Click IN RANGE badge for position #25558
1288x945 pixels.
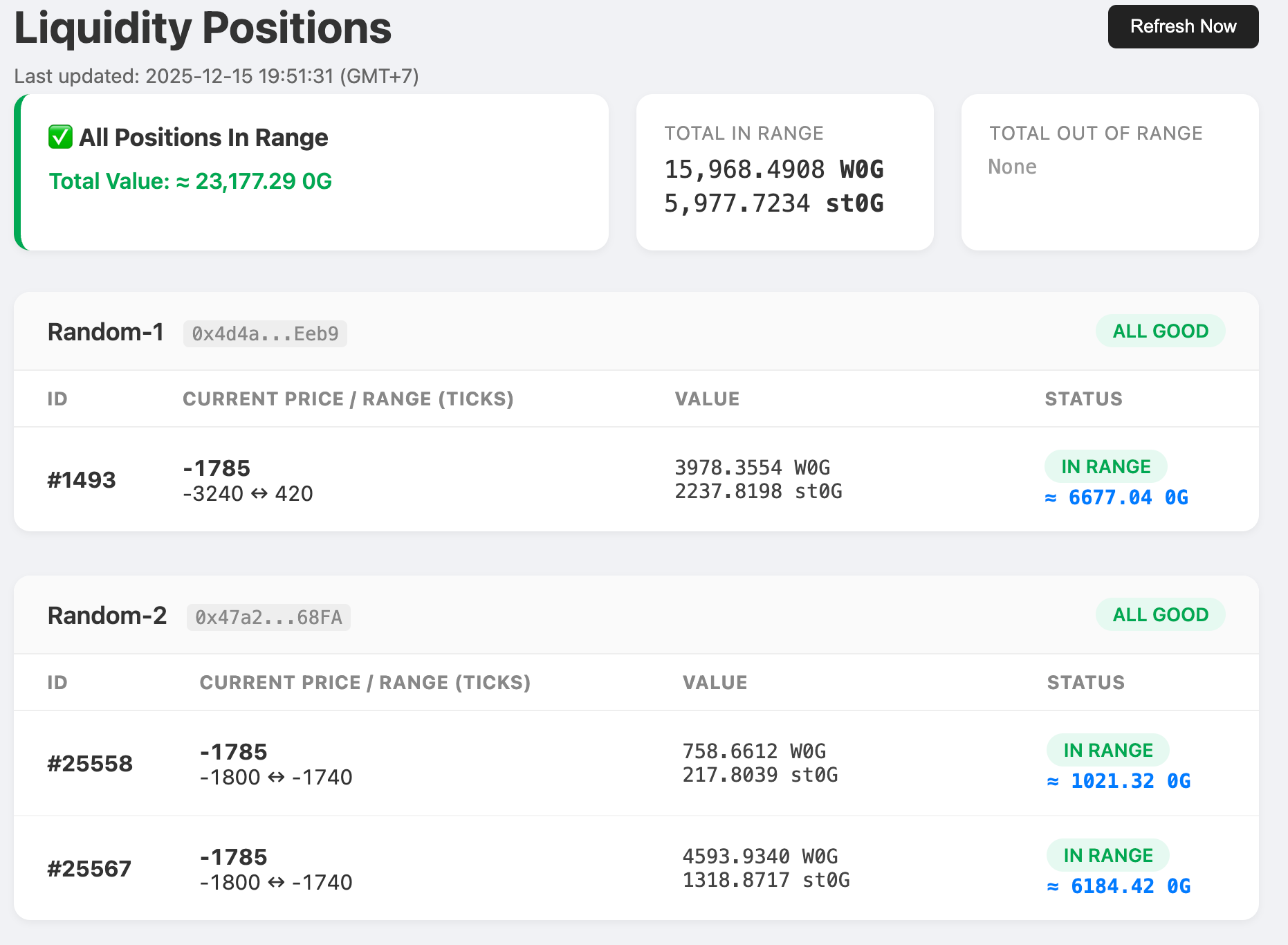1107,751
